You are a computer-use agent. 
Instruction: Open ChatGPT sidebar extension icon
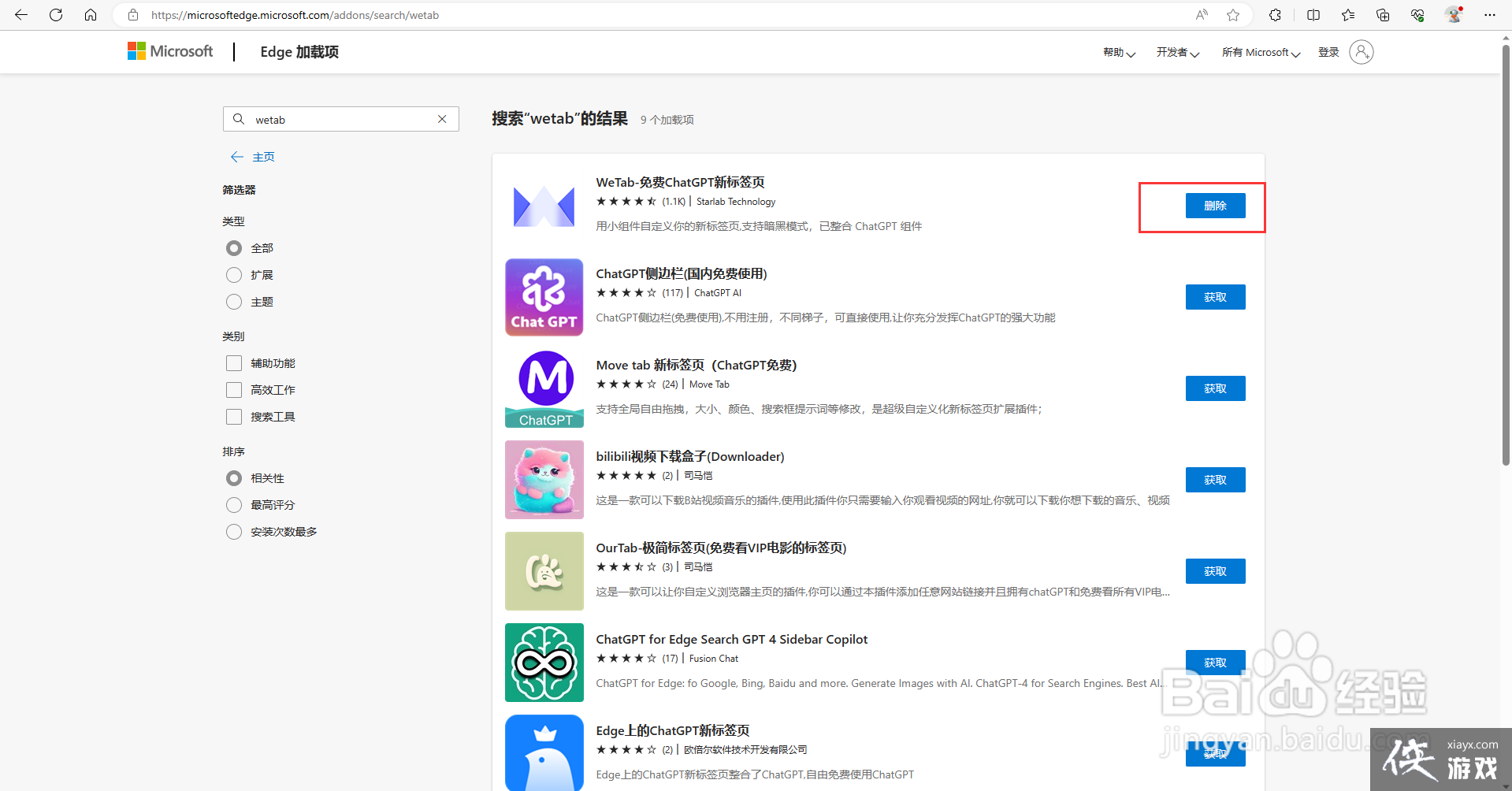tap(544, 297)
